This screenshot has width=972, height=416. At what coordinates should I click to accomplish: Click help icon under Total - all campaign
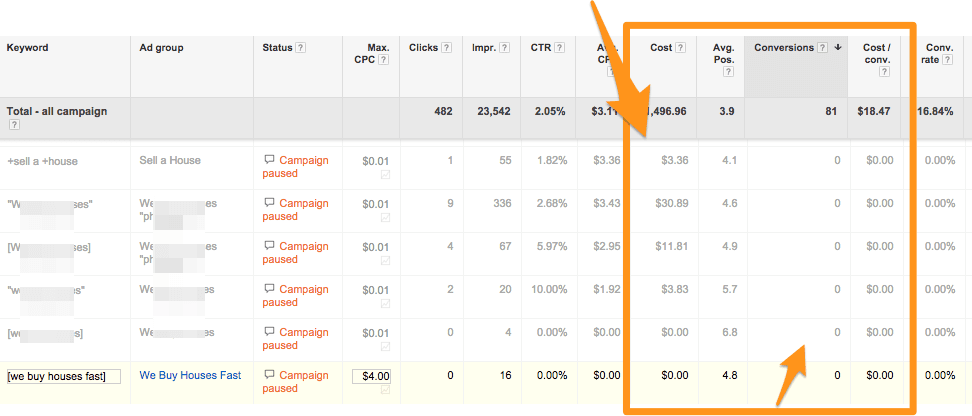point(12,125)
